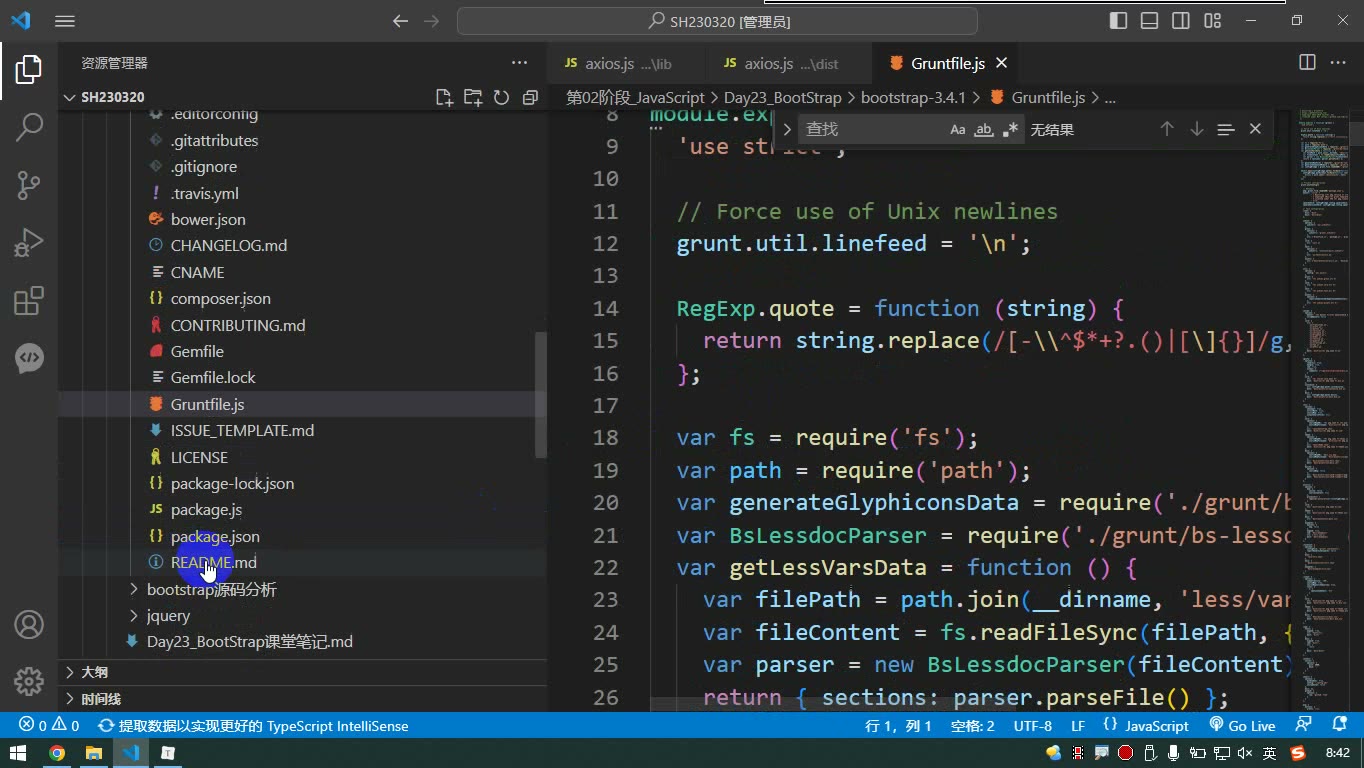This screenshot has width=1364, height=768.
Task: Toggle Find in Selection option
Action: 1226,129
